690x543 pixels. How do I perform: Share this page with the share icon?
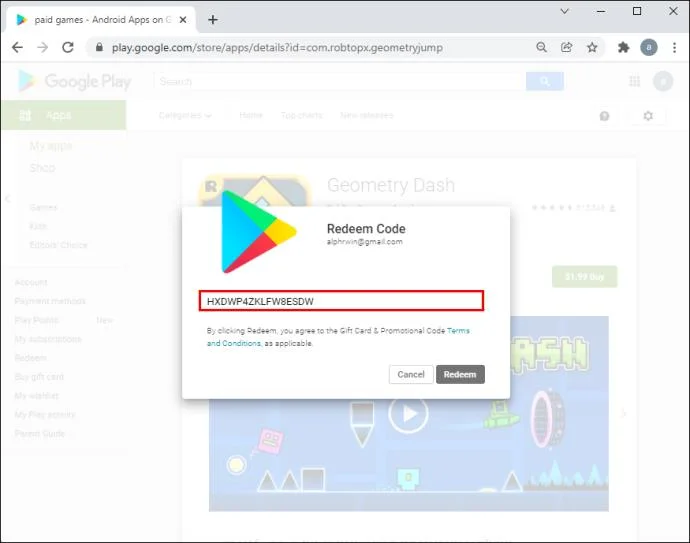click(x=566, y=47)
